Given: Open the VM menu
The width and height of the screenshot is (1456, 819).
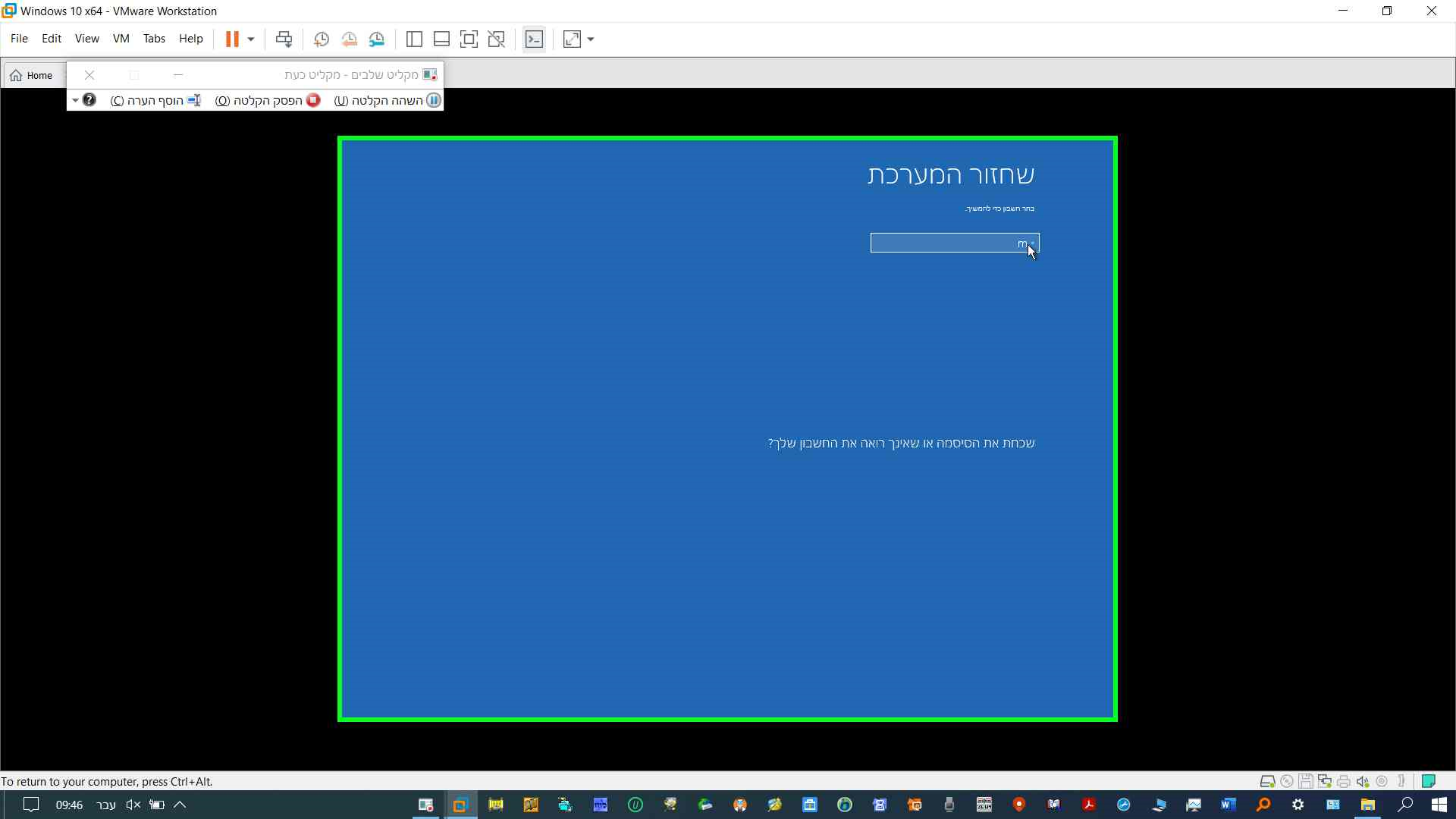Looking at the screenshot, I should pos(121,39).
